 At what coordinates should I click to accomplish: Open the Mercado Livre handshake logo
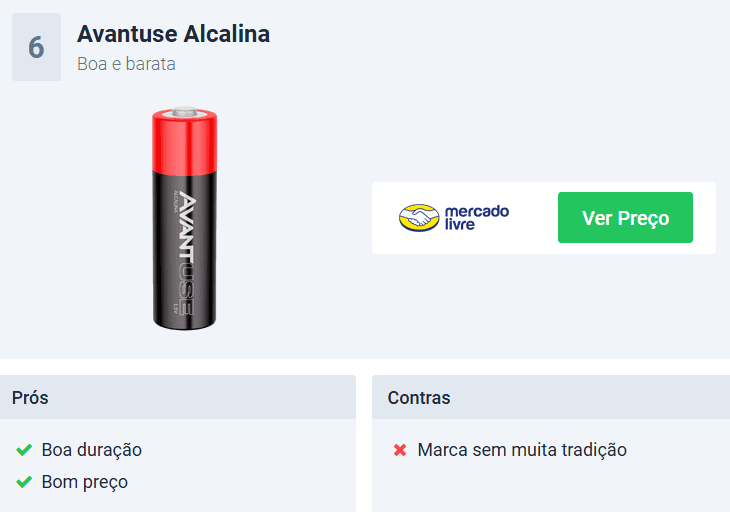click(x=419, y=217)
